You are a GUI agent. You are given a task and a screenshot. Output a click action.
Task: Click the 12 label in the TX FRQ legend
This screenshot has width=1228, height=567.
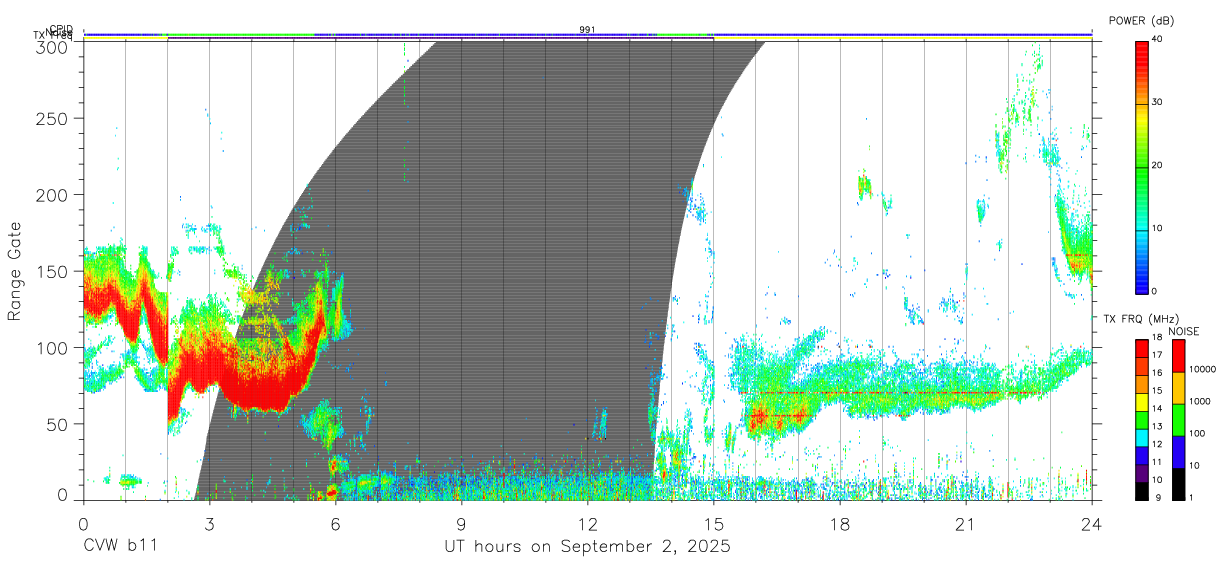click(1158, 445)
